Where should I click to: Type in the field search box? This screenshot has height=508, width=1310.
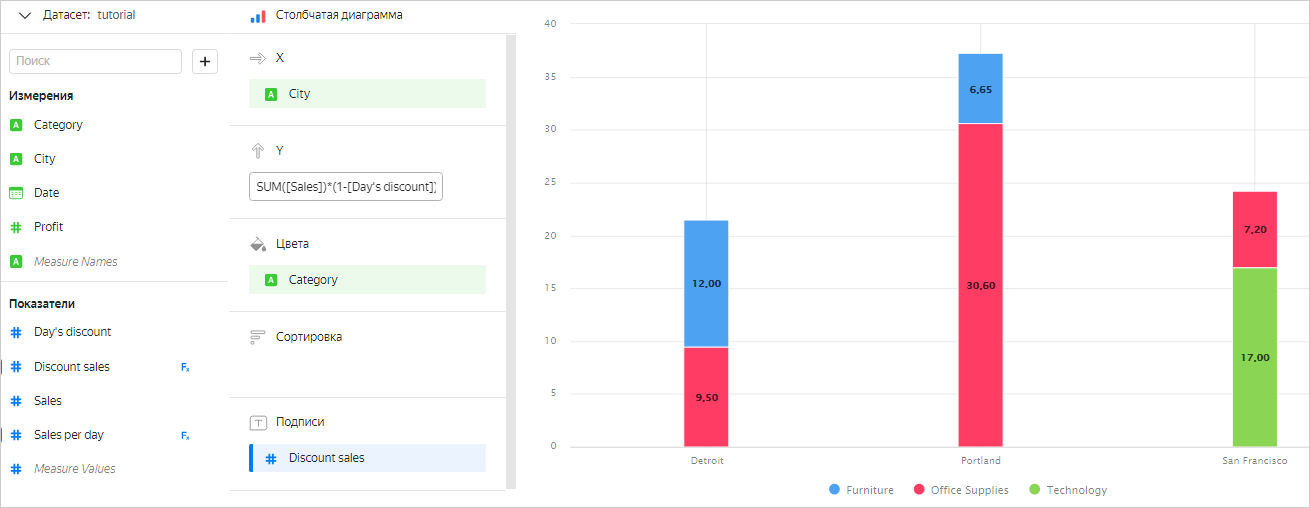tap(96, 61)
